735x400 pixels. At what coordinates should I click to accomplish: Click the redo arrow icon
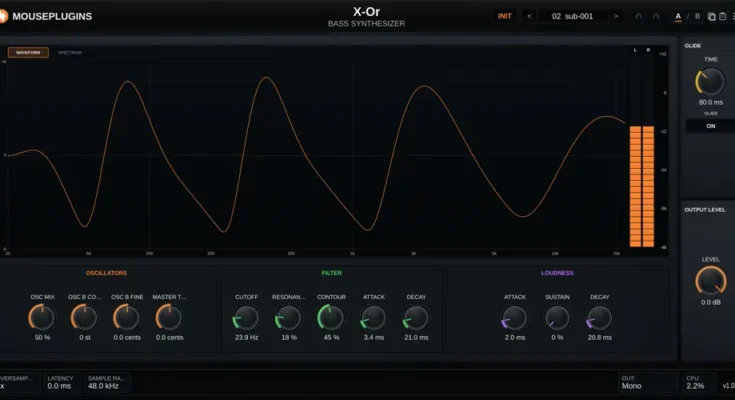[x=656, y=16]
